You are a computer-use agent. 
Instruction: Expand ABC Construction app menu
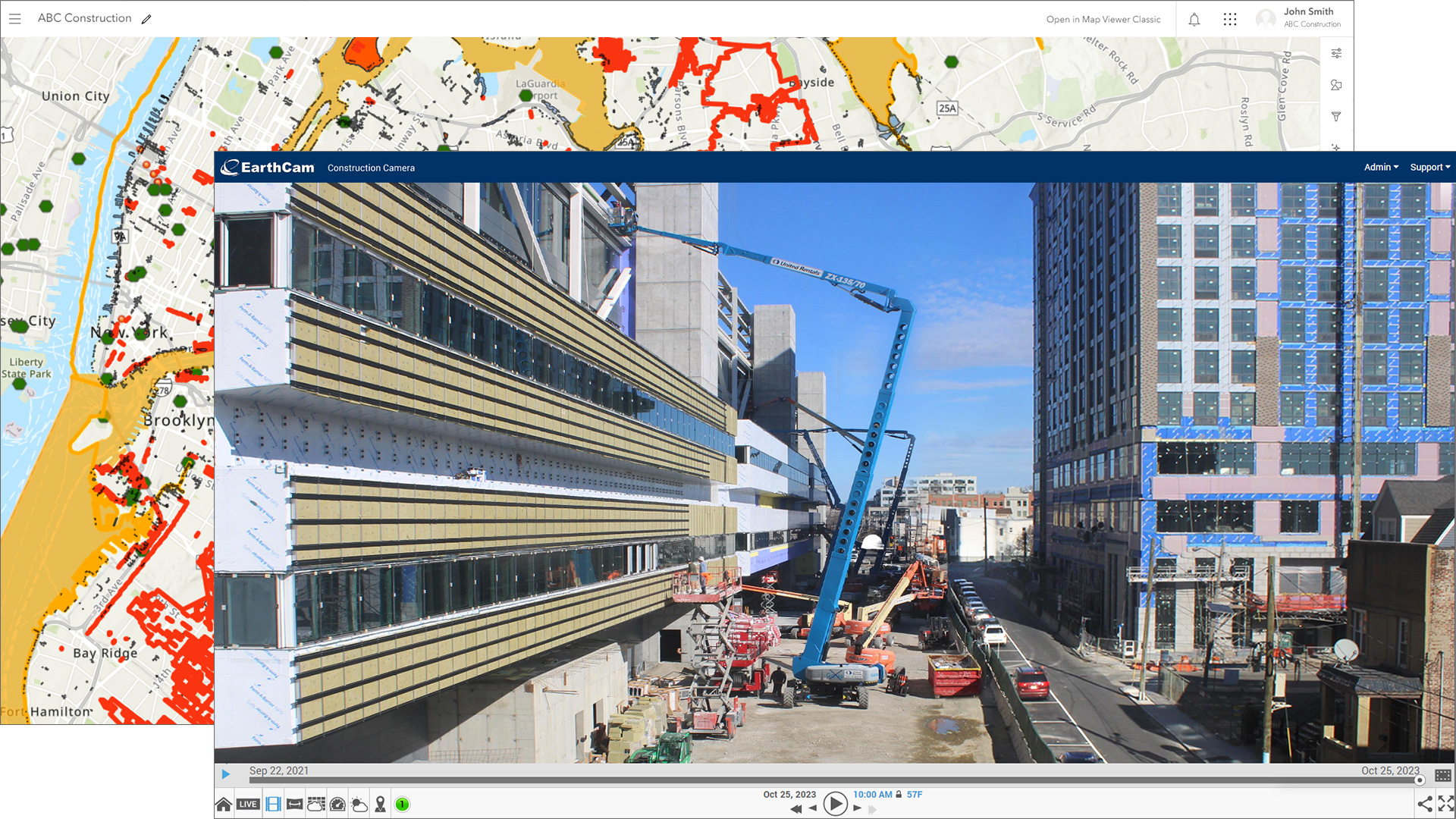(15, 18)
